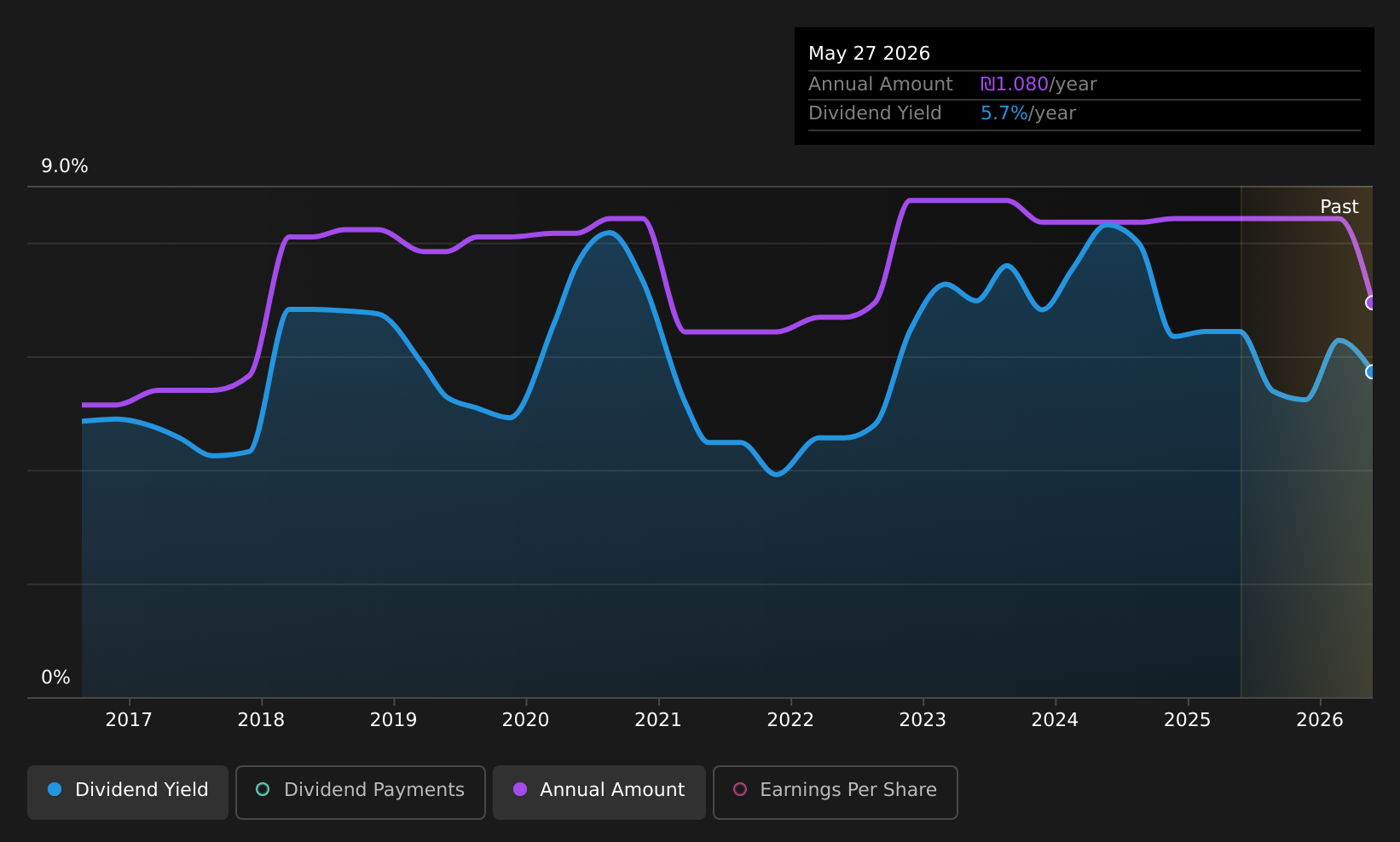Viewport: 1400px width, 842px height.
Task: Click the 2019 x-axis label
Action: (x=393, y=720)
